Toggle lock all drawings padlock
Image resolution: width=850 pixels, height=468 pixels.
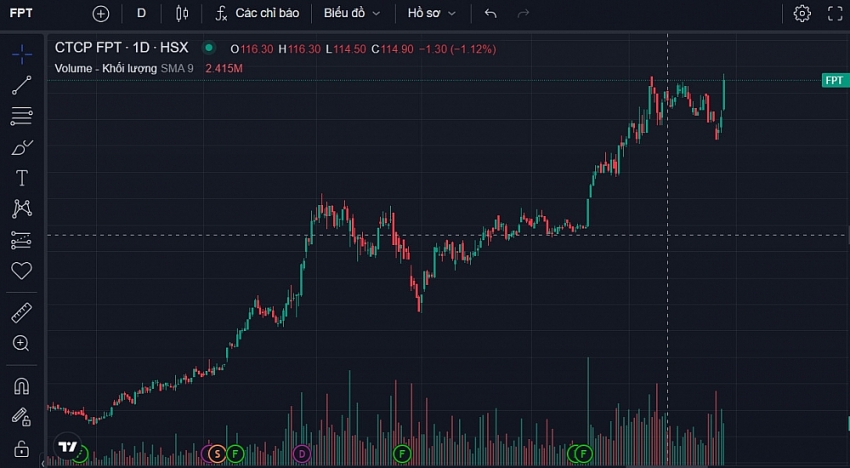(x=21, y=447)
